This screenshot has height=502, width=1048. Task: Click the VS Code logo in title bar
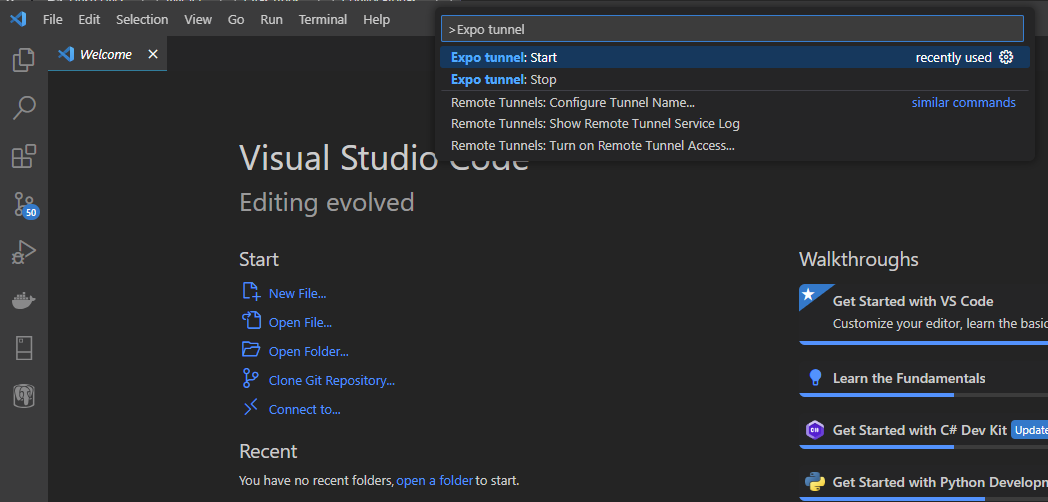18,19
